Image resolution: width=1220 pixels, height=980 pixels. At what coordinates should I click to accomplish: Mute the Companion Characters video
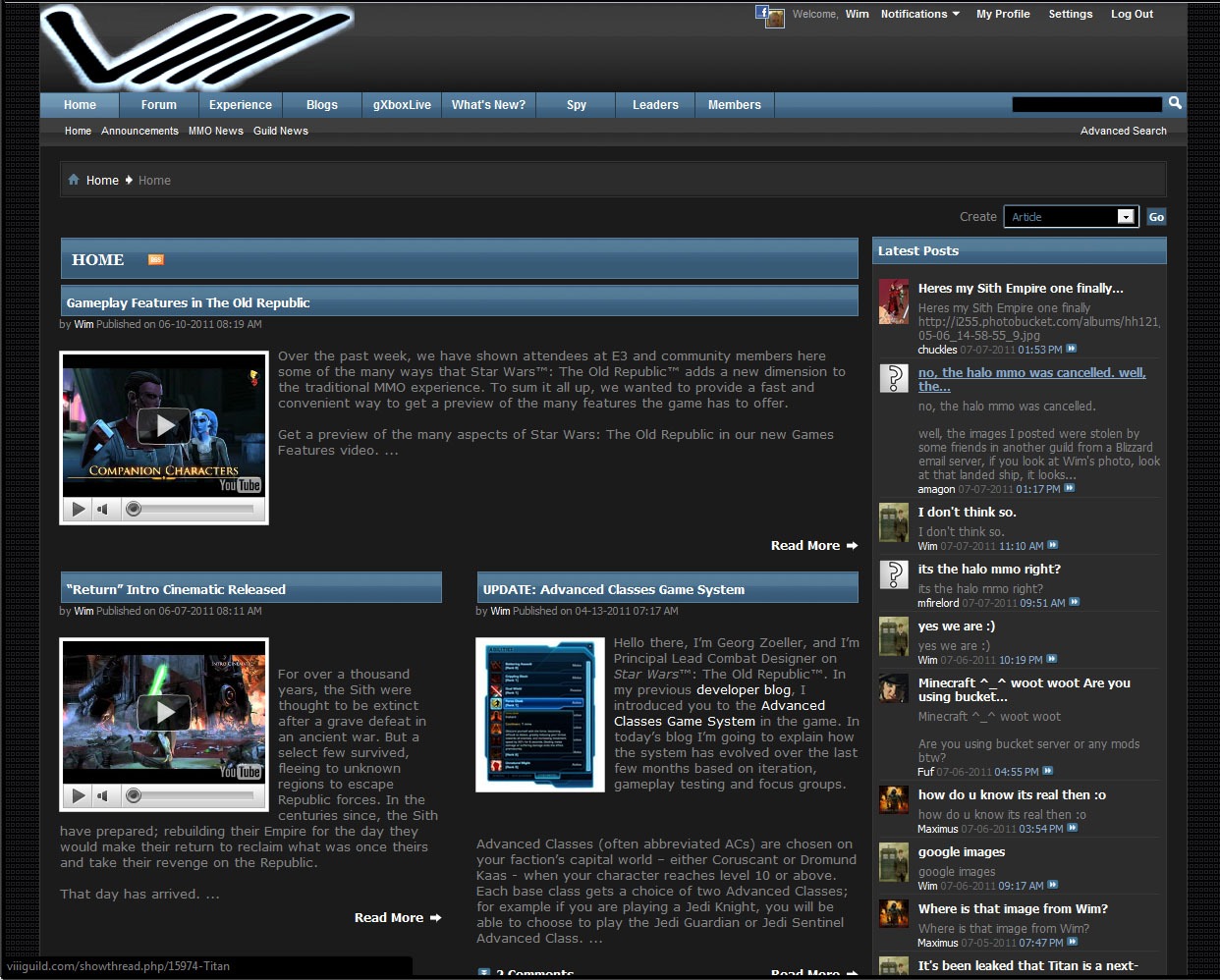point(102,509)
